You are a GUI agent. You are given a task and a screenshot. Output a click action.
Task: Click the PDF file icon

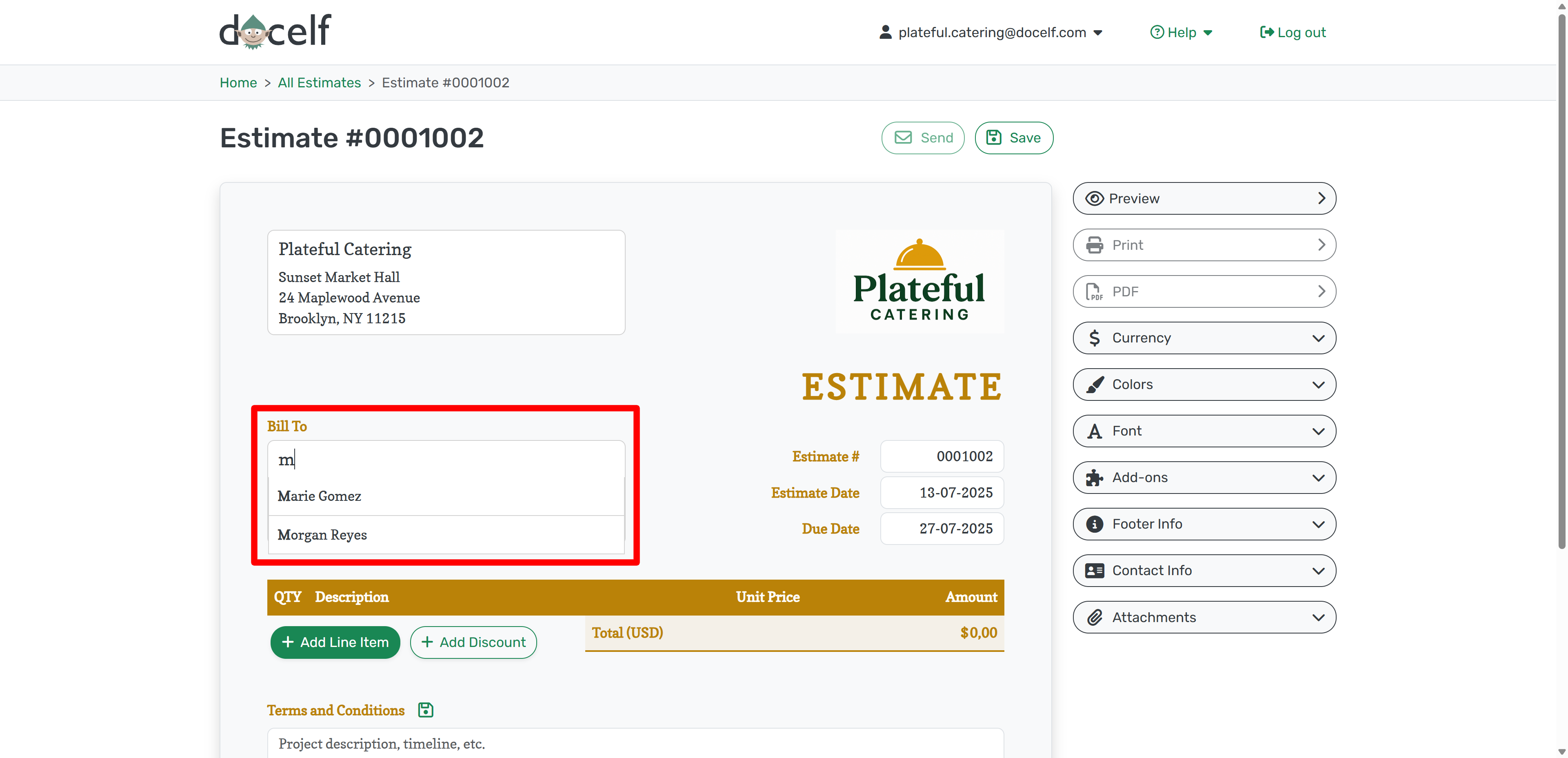tap(1094, 291)
